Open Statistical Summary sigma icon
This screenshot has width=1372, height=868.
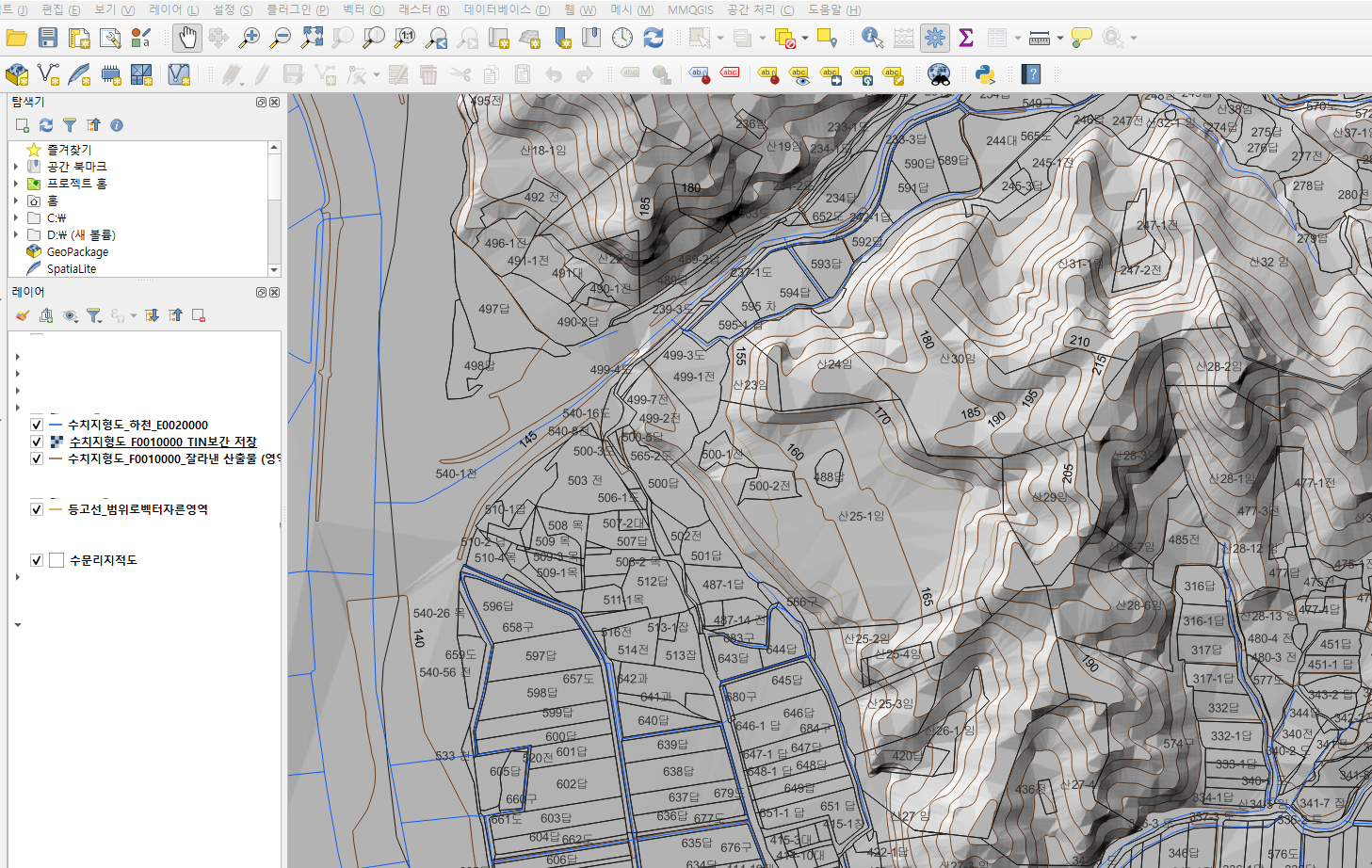(966, 38)
